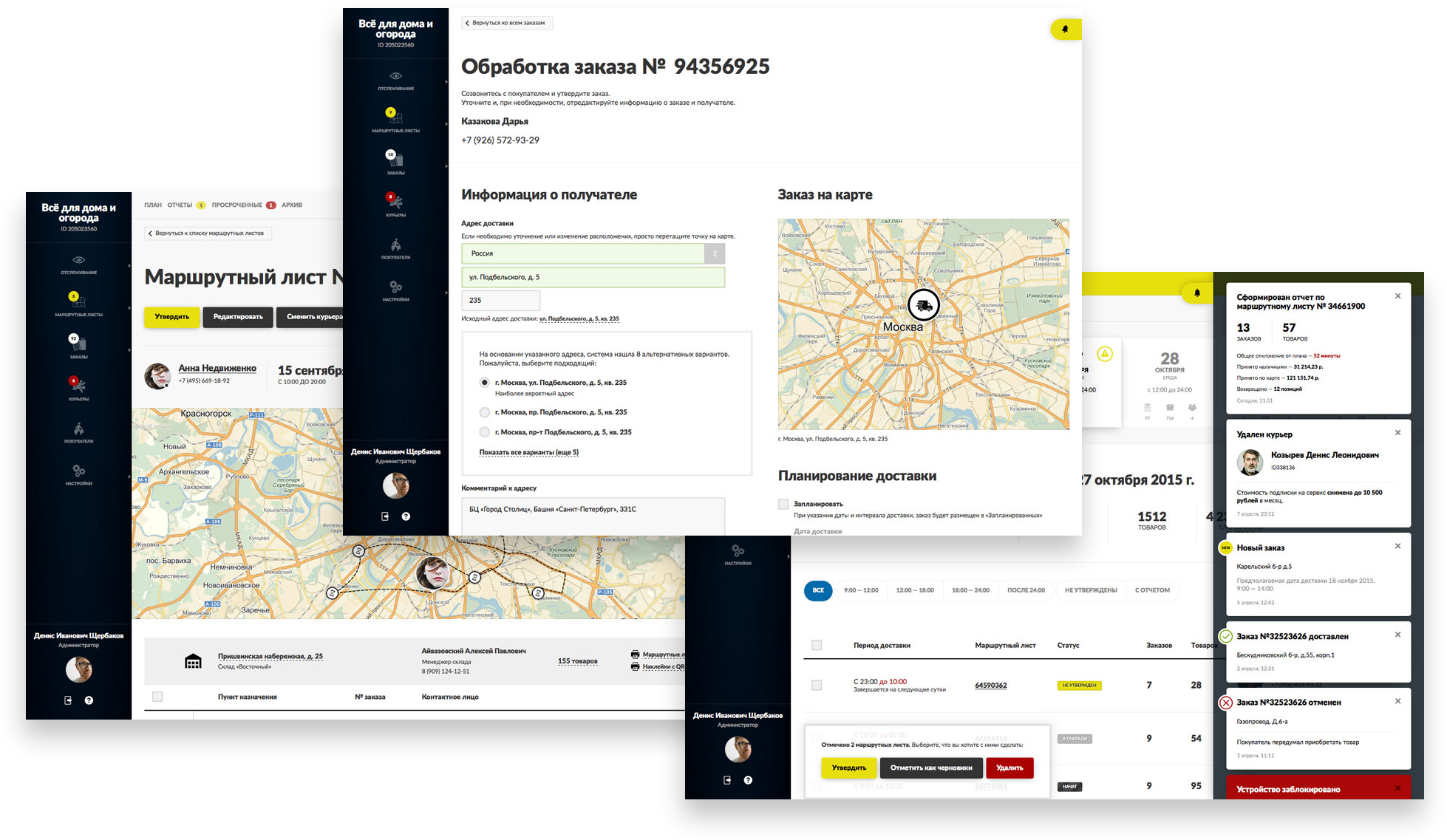Open Couriers icon in order window sidebar
1447x840 pixels.
pyautogui.click(x=394, y=200)
